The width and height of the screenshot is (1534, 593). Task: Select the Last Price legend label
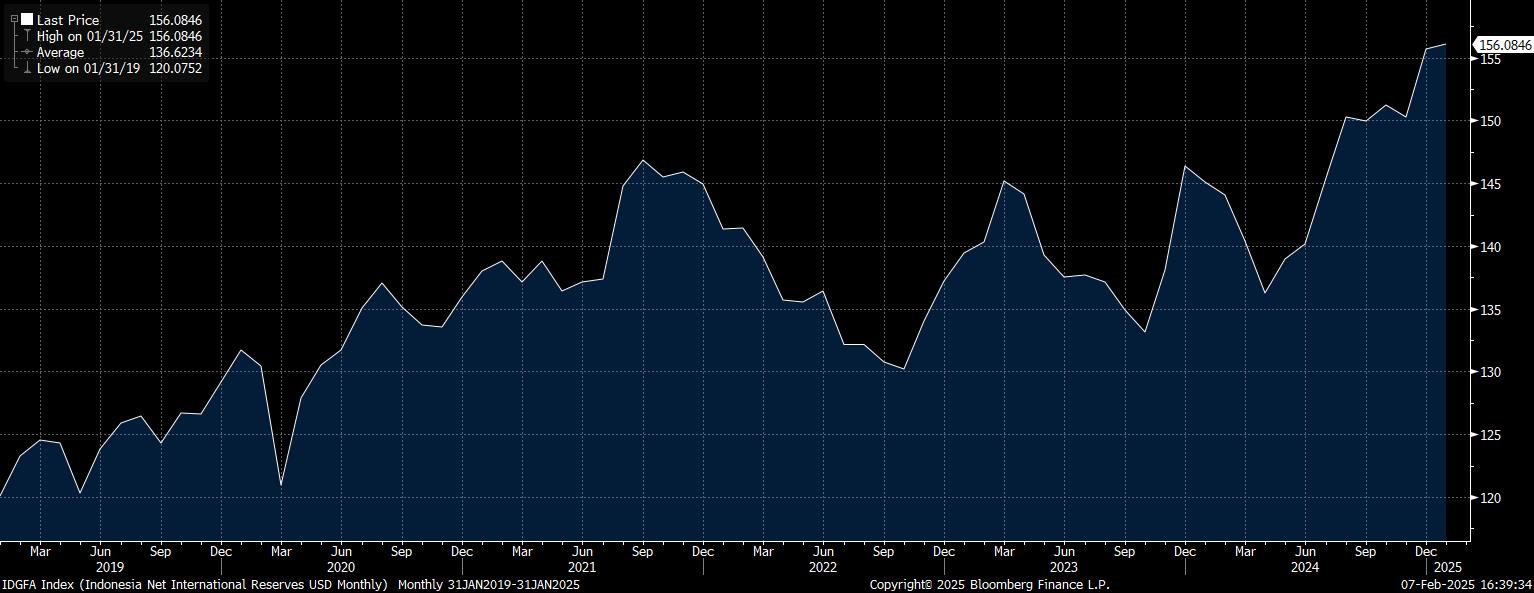pyautogui.click(x=68, y=20)
